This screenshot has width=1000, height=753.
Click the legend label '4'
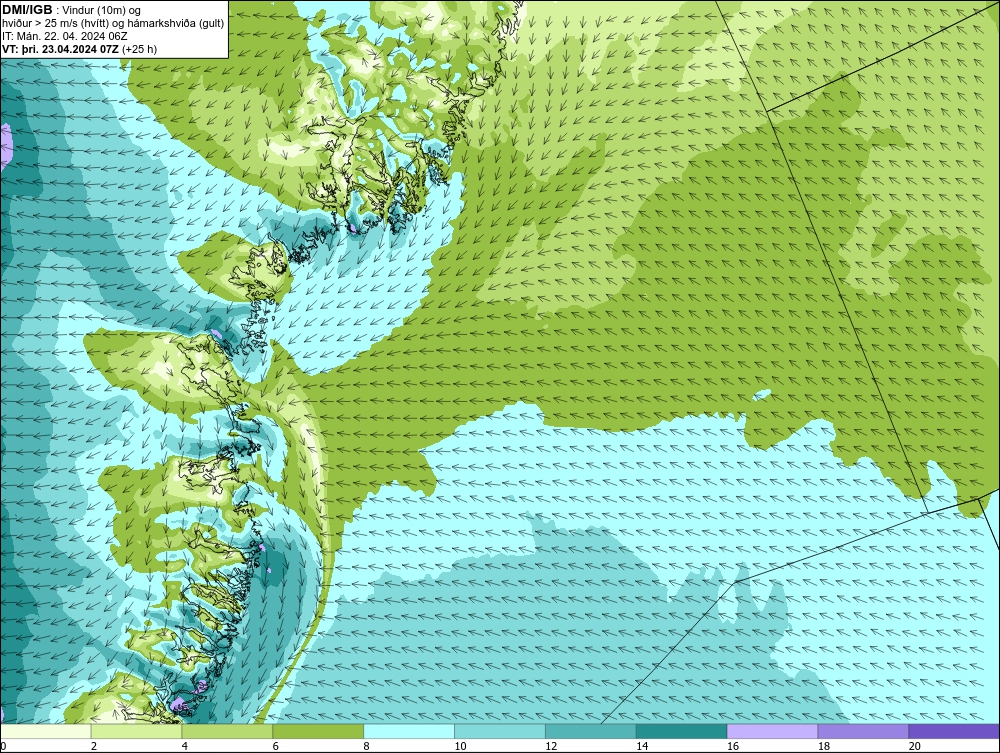coord(184,746)
